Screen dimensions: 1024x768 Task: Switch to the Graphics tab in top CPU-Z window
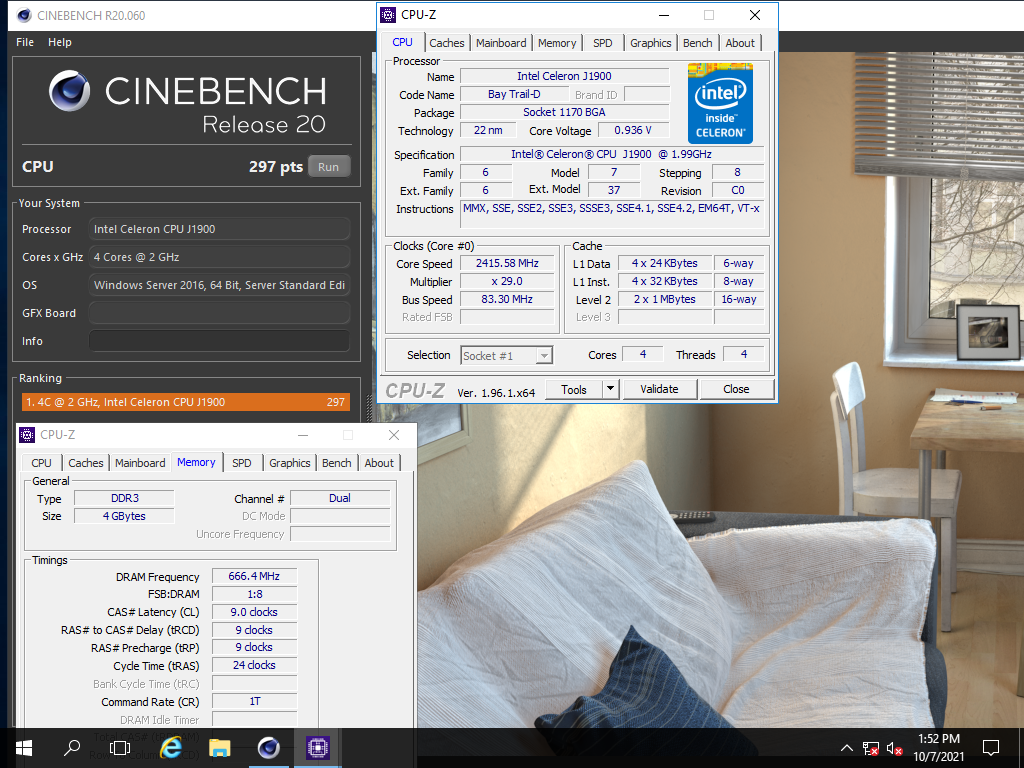(650, 43)
